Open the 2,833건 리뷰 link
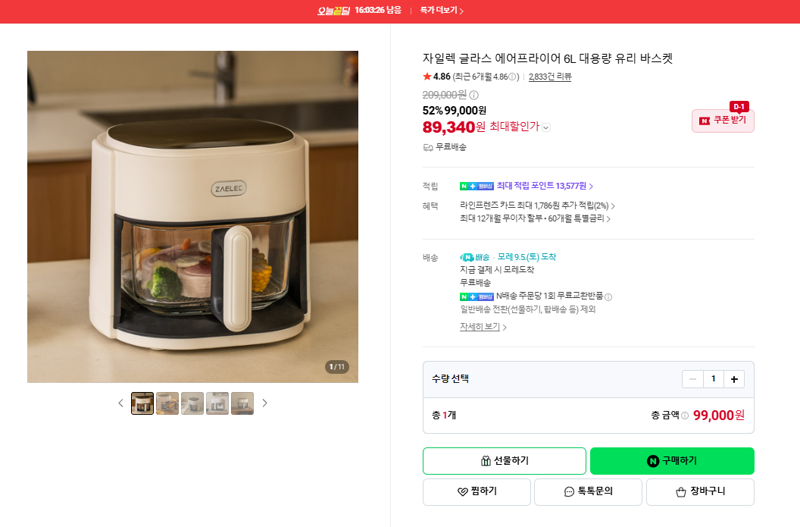Viewport: 800px width, 527px height. click(549, 77)
